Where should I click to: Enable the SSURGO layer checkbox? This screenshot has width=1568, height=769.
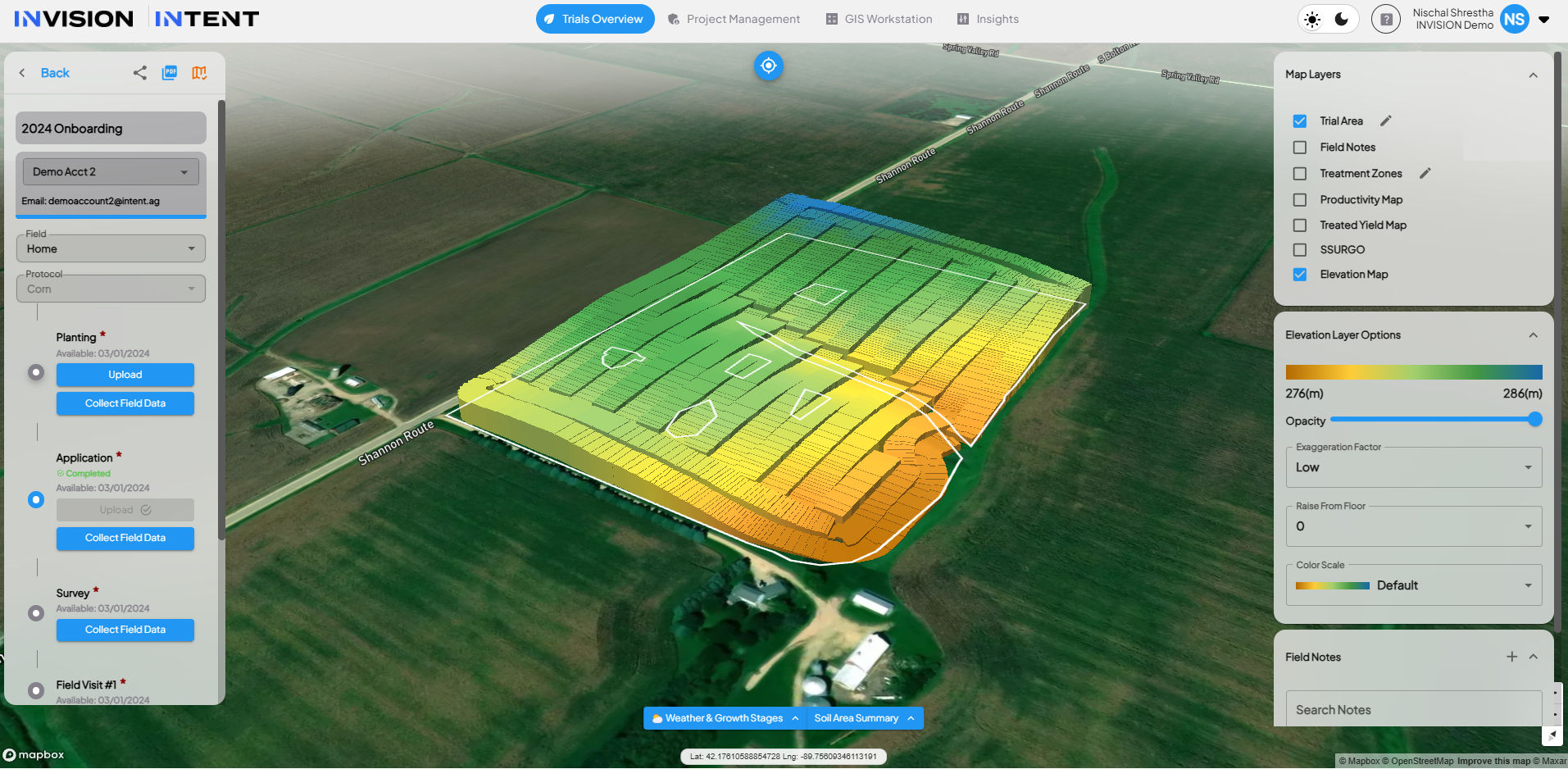(x=1300, y=250)
